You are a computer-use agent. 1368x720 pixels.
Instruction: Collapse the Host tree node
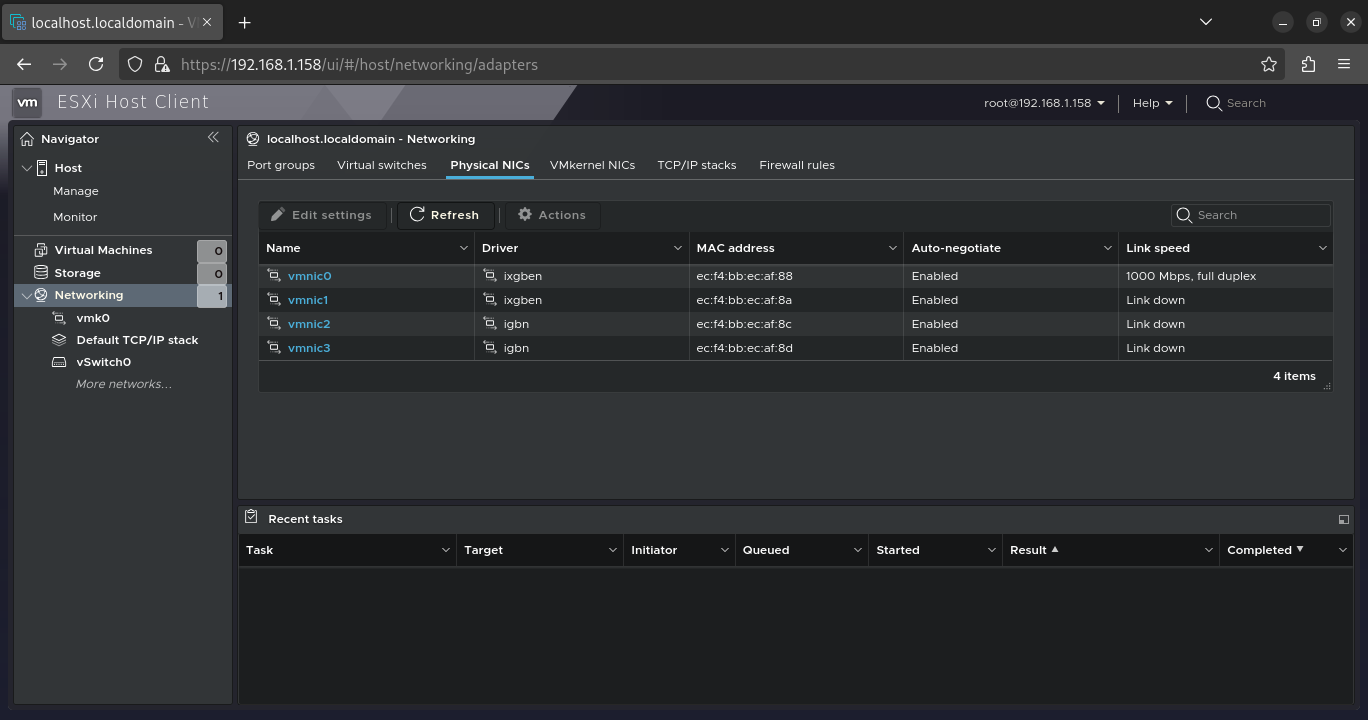coord(27,168)
